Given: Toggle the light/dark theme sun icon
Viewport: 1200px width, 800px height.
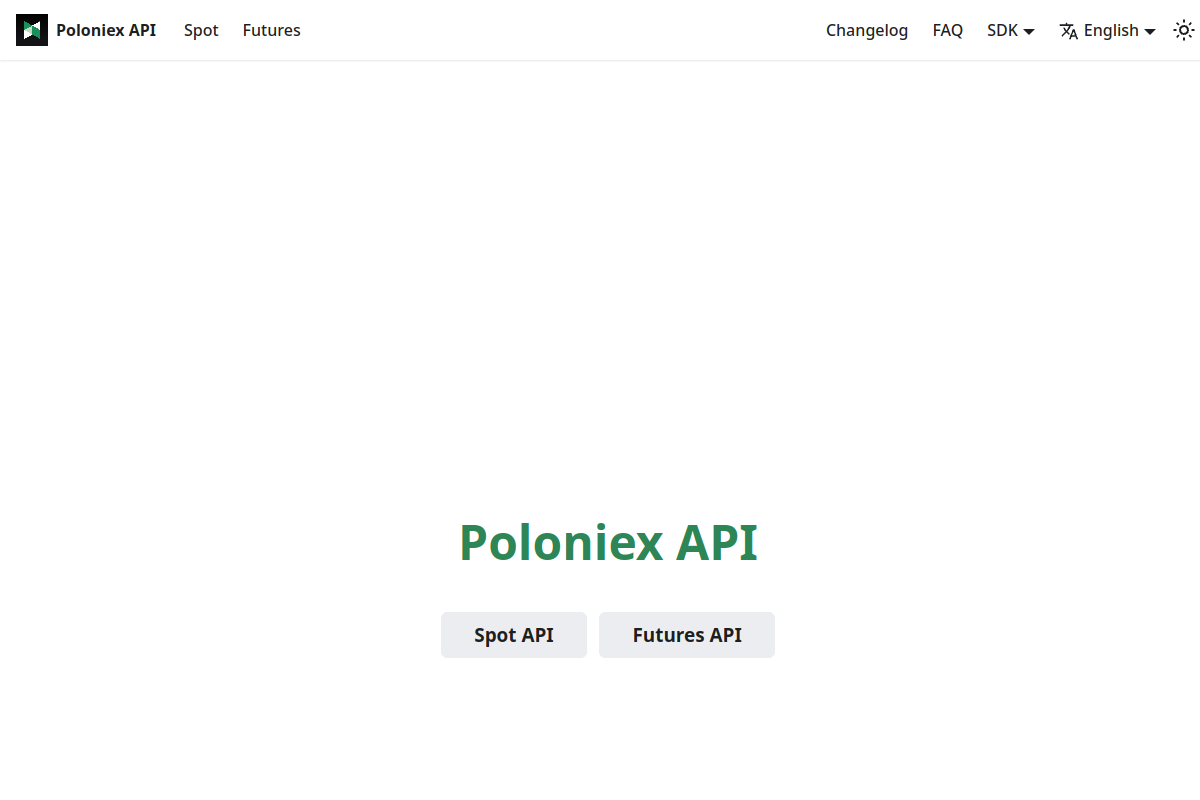Looking at the screenshot, I should tap(1184, 30).
